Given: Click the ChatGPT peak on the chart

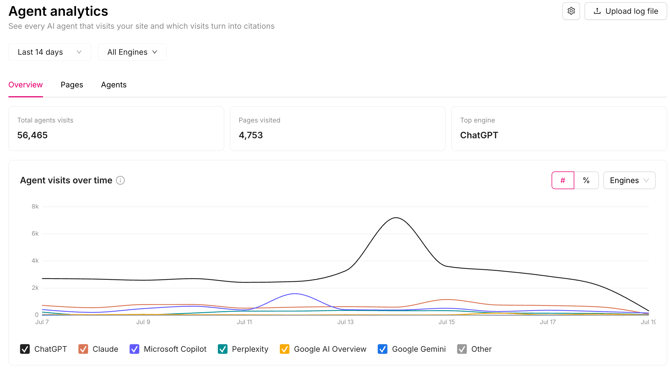Looking at the screenshot, I should pyautogui.click(x=396, y=218).
